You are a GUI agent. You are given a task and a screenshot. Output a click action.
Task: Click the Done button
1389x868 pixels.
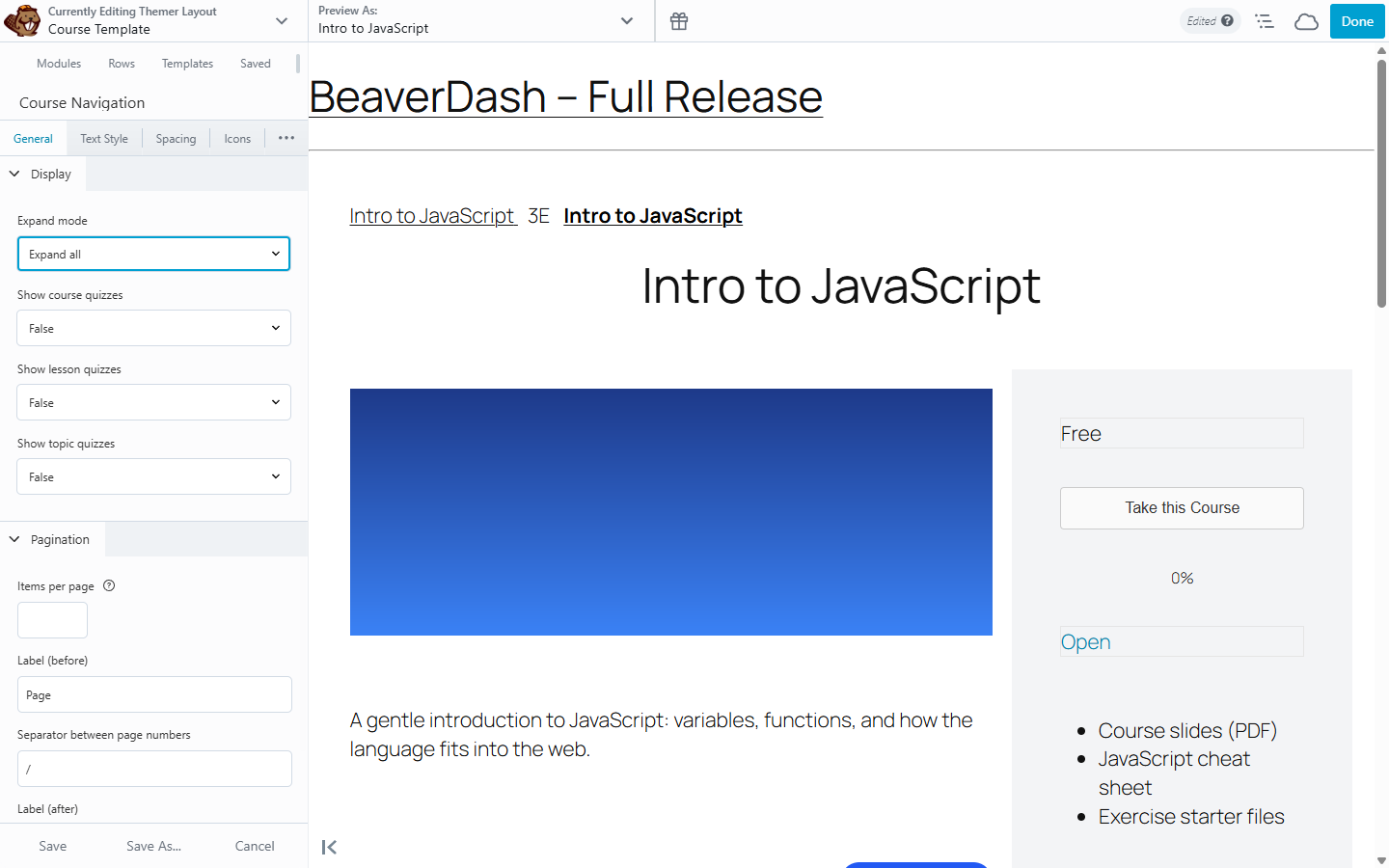click(1357, 21)
